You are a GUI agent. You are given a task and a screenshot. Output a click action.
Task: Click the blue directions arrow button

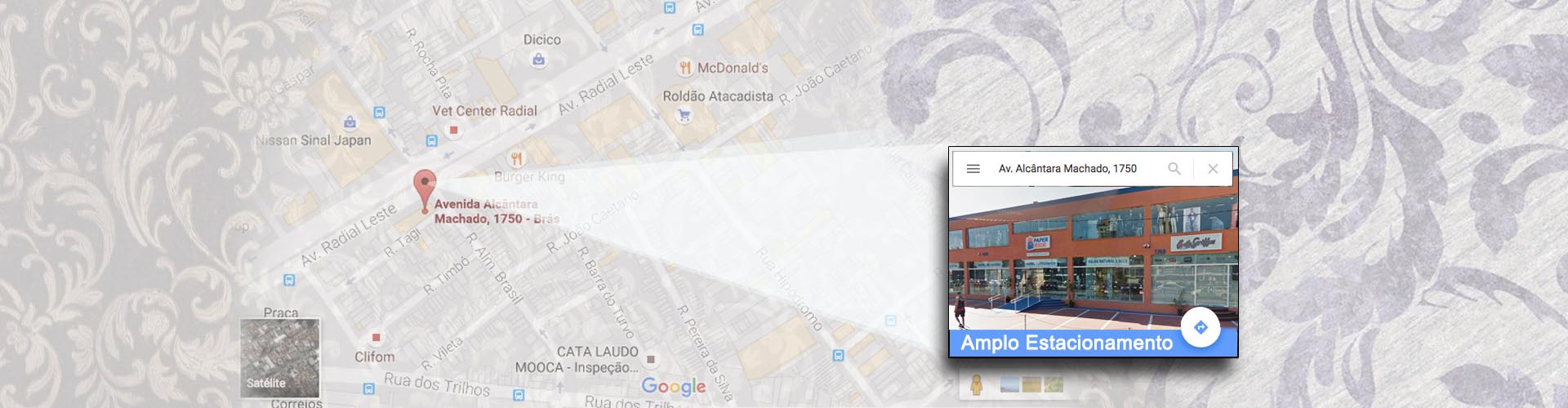coord(1200,327)
